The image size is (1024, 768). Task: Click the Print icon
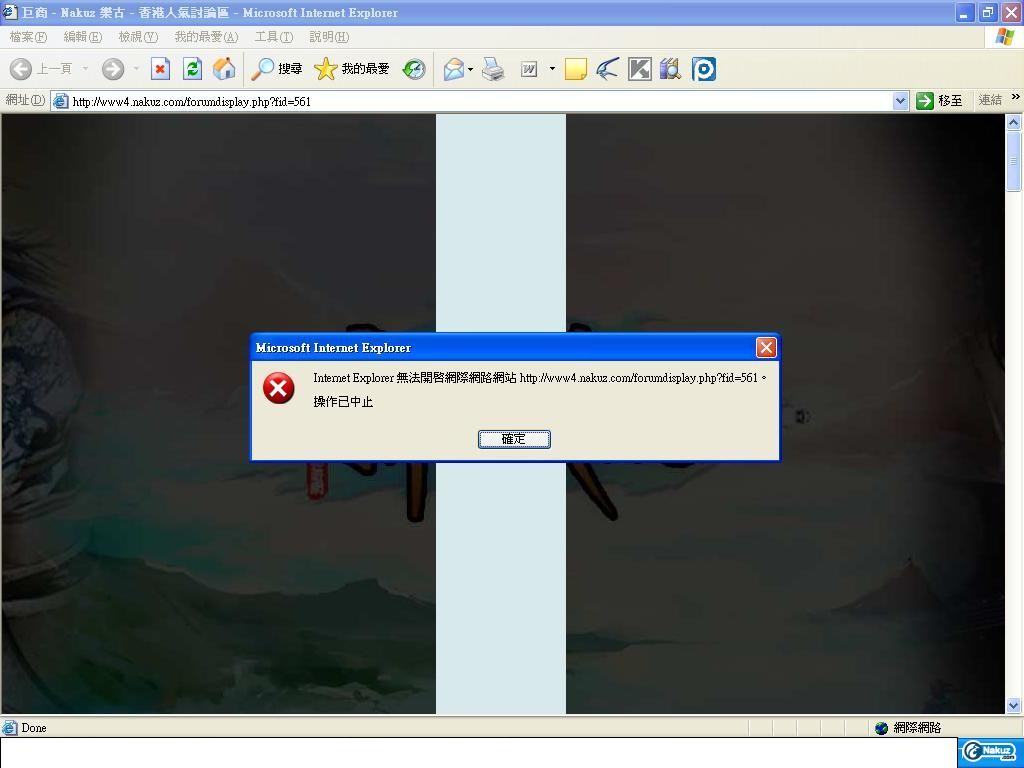point(493,69)
